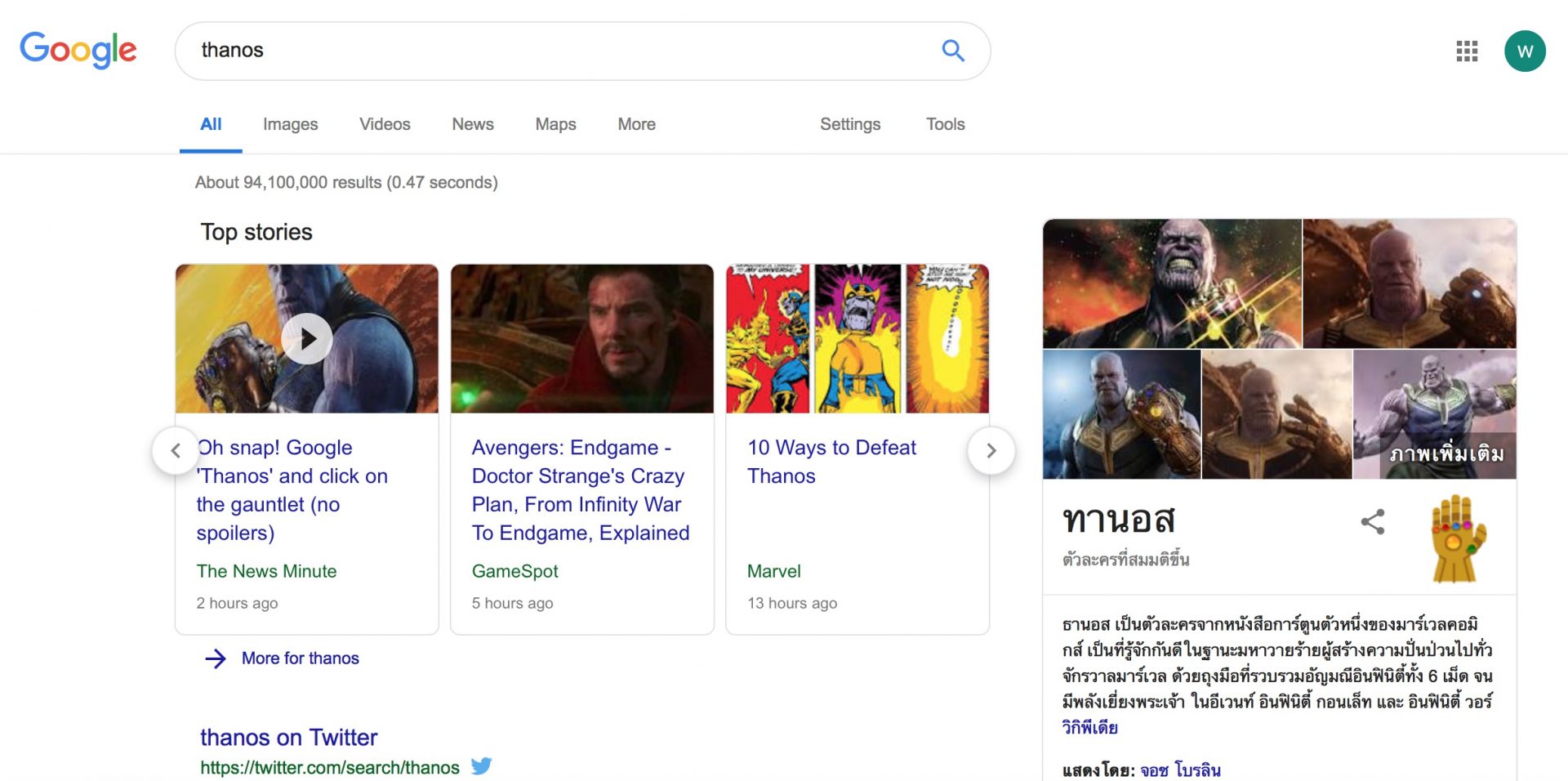The image size is (1568, 781).
Task: Click the About 94,100,000 results text
Action: pyautogui.click(x=346, y=182)
